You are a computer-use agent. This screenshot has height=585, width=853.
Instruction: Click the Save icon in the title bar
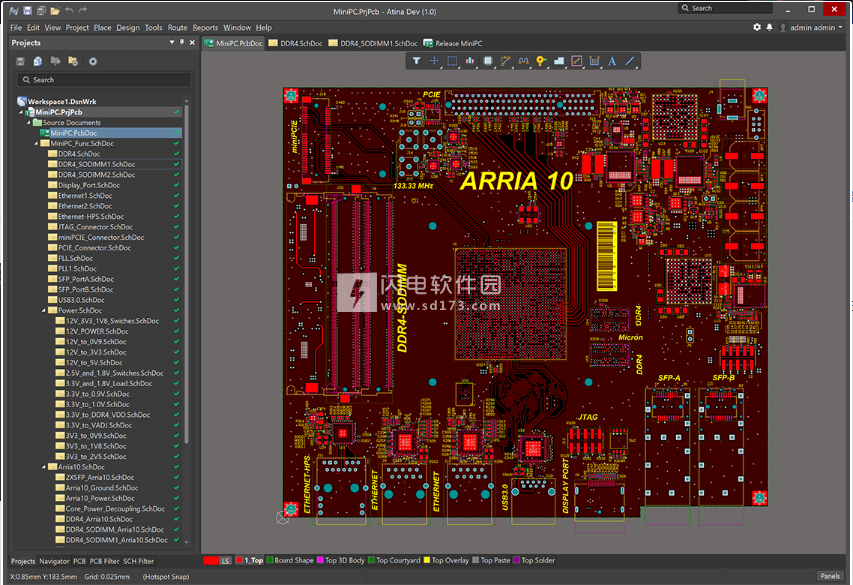(x=27, y=10)
